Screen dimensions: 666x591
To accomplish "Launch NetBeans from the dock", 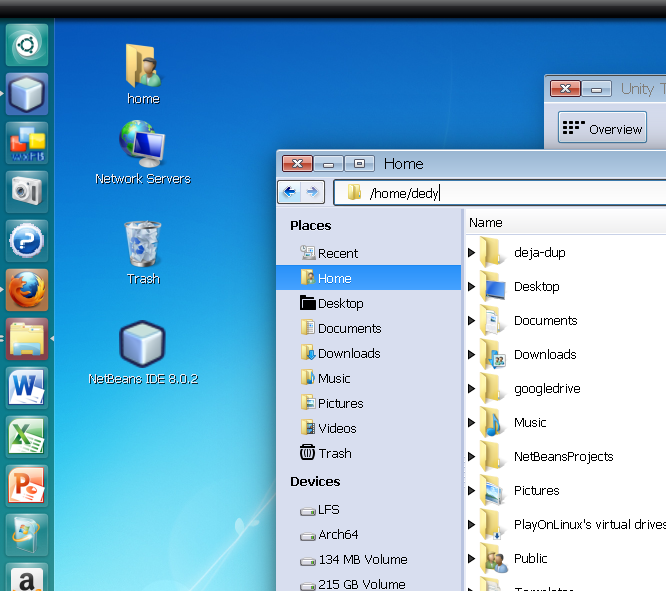I will coord(27,94).
